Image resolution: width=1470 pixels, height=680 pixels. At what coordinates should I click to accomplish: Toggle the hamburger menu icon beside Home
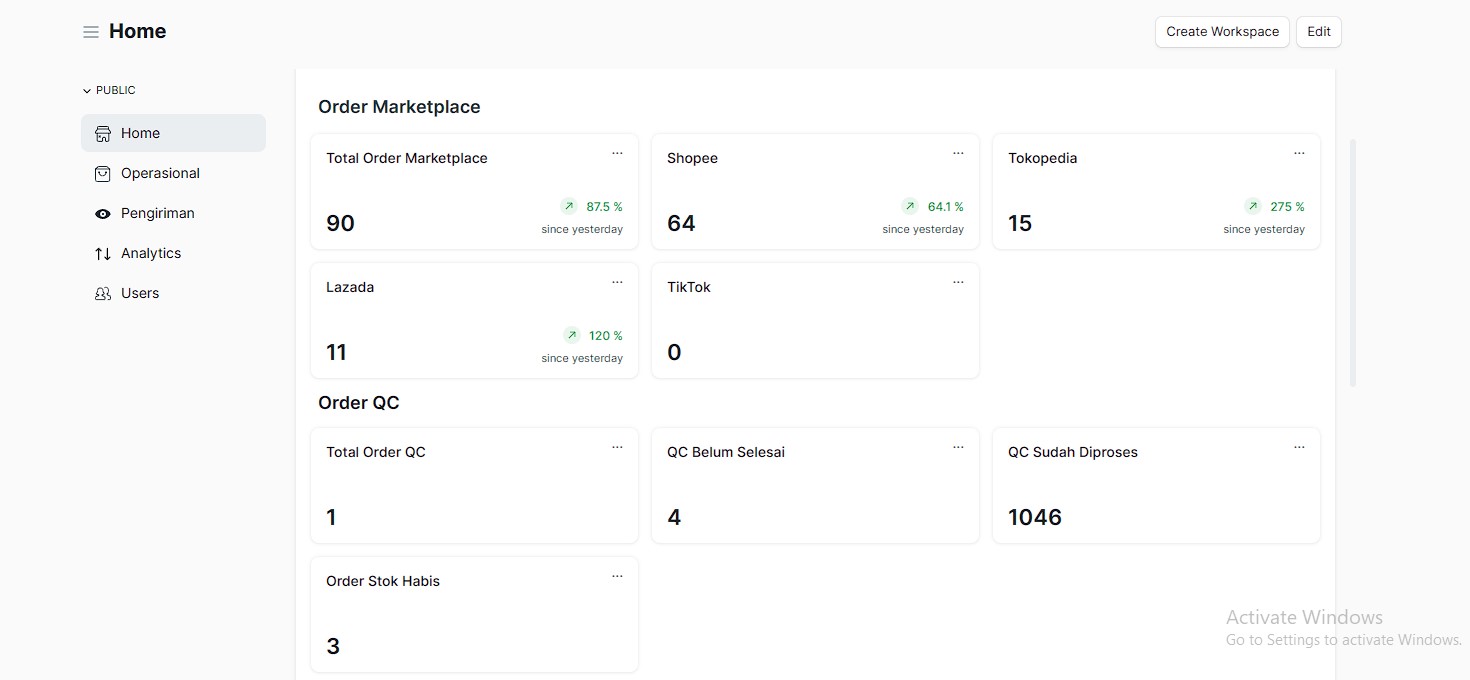click(x=91, y=32)
